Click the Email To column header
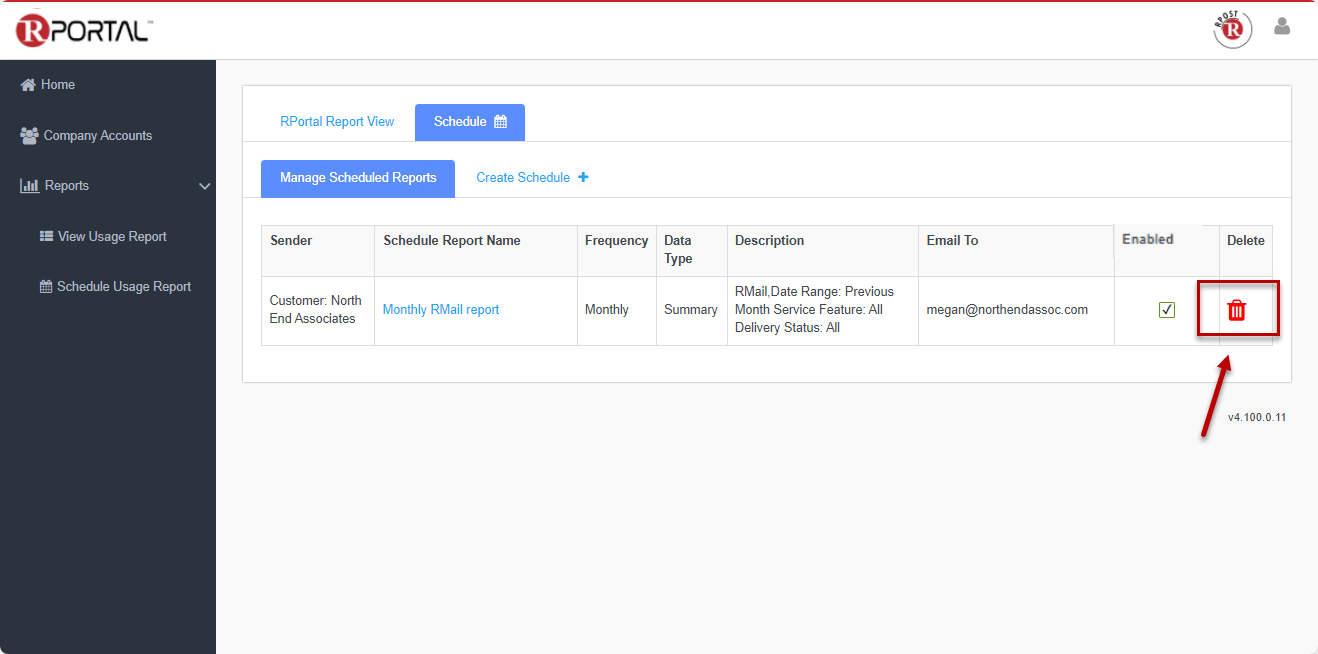This screenshot has width=1318, height=654. coord(952,241)
